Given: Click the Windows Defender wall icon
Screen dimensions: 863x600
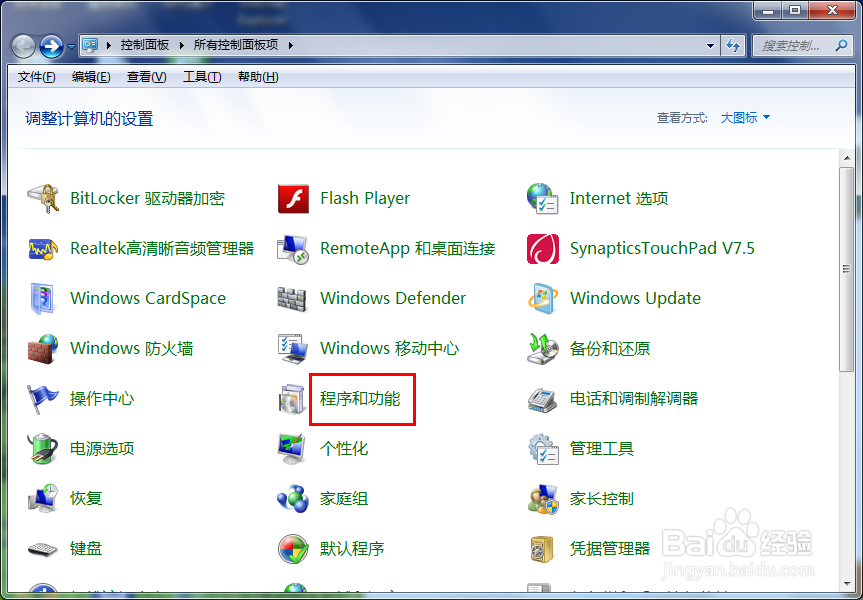Looking at the screenshot, I should 292,299.
